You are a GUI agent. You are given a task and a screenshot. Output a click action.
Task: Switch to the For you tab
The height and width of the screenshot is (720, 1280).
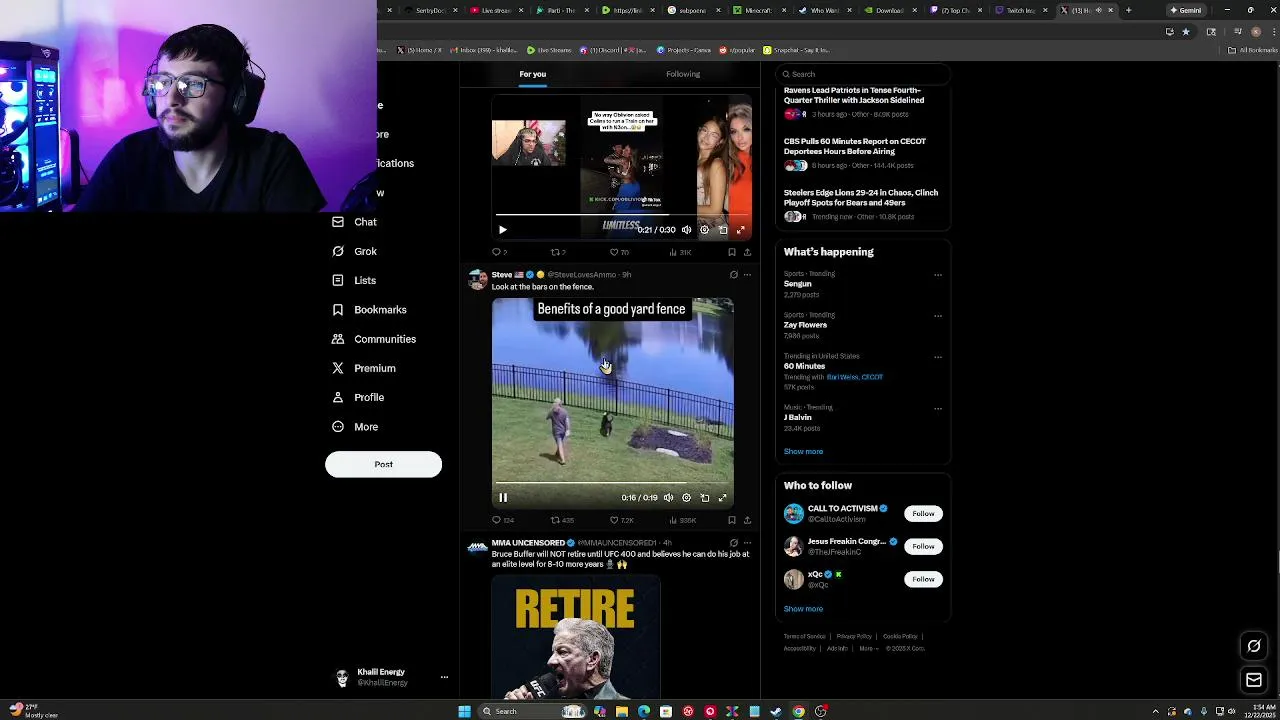point(532,74)
